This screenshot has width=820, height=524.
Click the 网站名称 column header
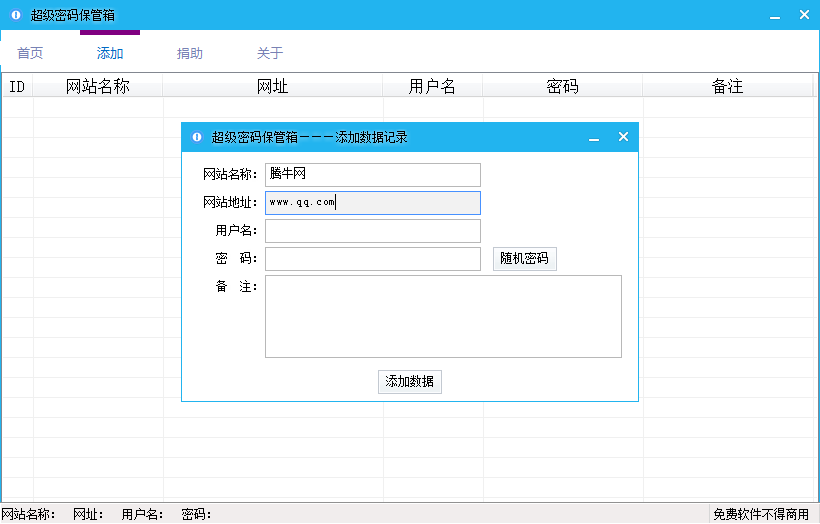point(98,87)
